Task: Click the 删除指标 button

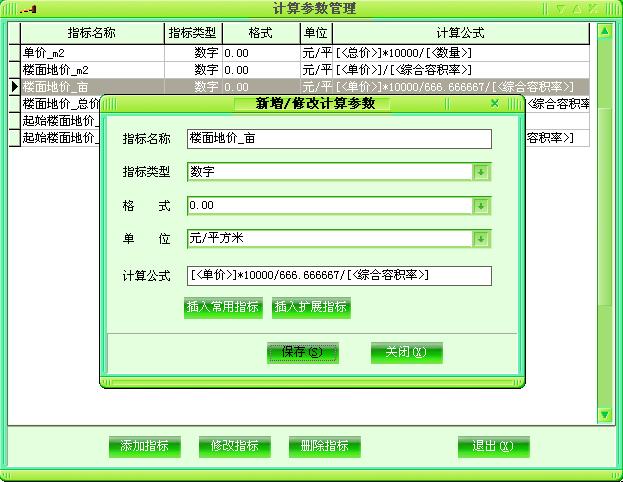Action: point(325,447)
